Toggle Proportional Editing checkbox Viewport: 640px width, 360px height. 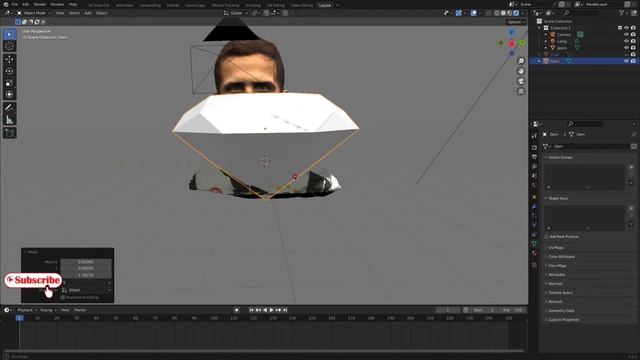62,298
